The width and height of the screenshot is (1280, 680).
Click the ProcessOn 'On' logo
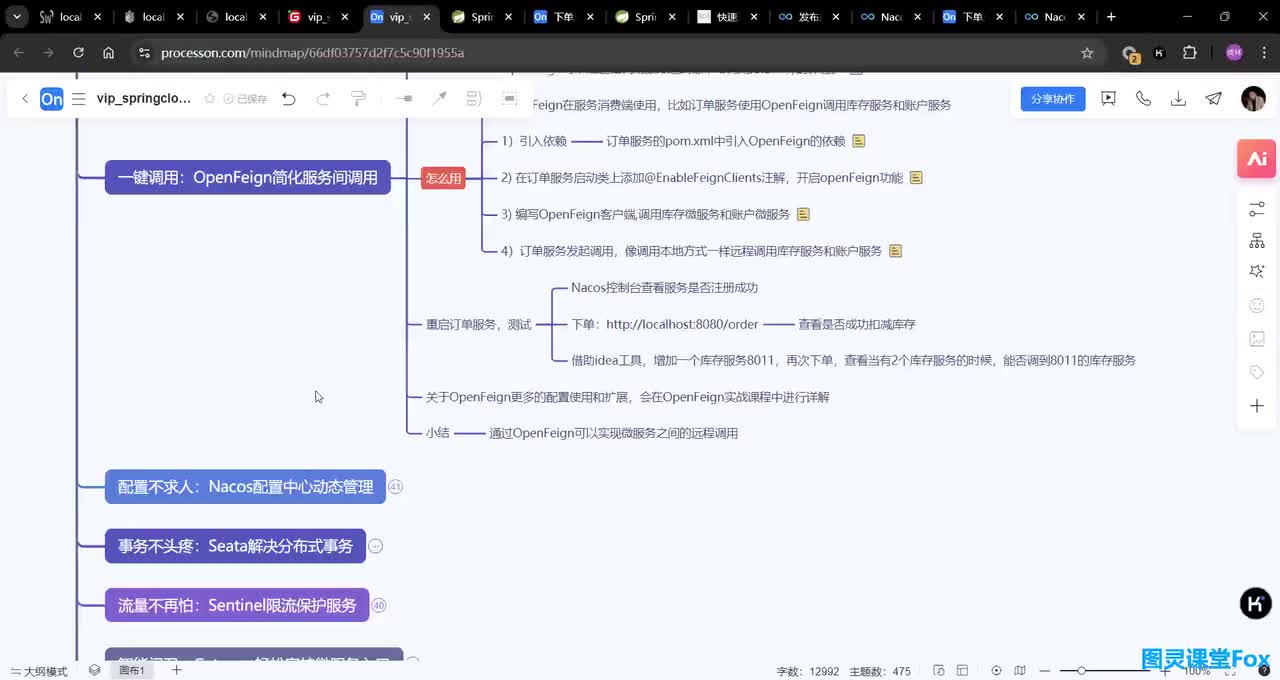click(x=51, y=99)
